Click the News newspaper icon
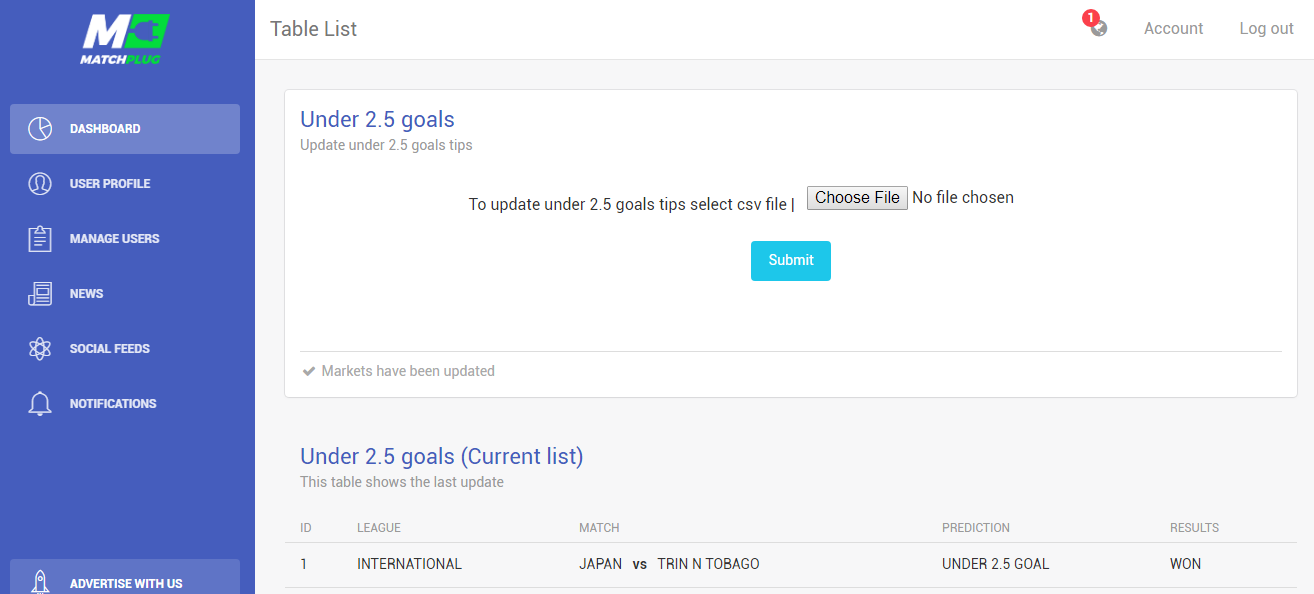This screenshot has width=1314, height=594. click(x=40, y=294)
